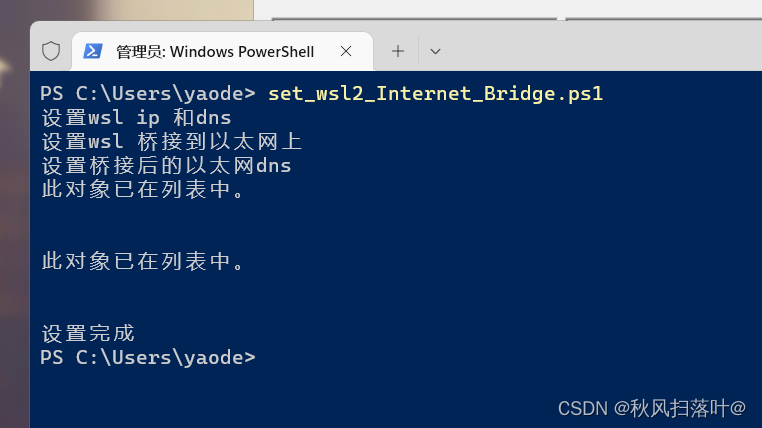Open a new tab with plus button
This screenshot has height=428, width=762.
[x=398, y=51]
